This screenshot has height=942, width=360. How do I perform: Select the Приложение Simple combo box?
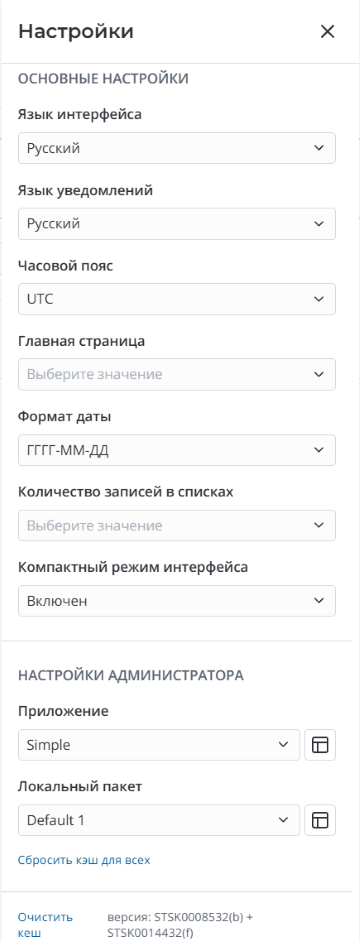pos(159,745)
